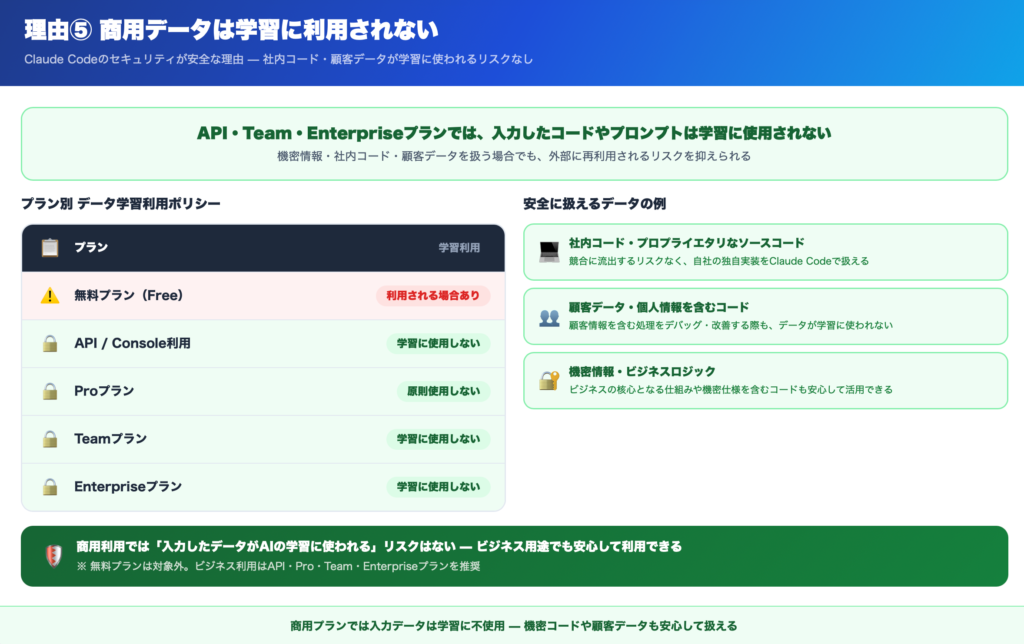Click the shield icon in the green banner
This screenshot has width=1024, height=644.
point(54,556)
